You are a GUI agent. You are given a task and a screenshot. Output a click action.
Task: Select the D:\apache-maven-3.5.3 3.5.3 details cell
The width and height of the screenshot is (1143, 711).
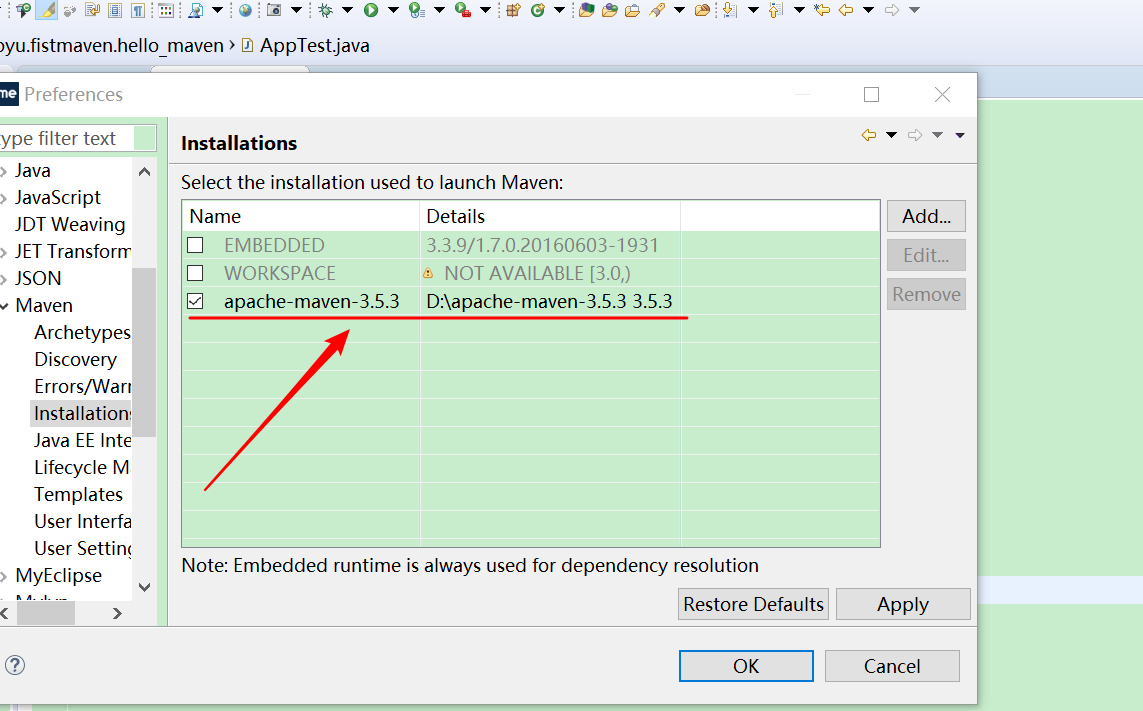click(549, 301)
